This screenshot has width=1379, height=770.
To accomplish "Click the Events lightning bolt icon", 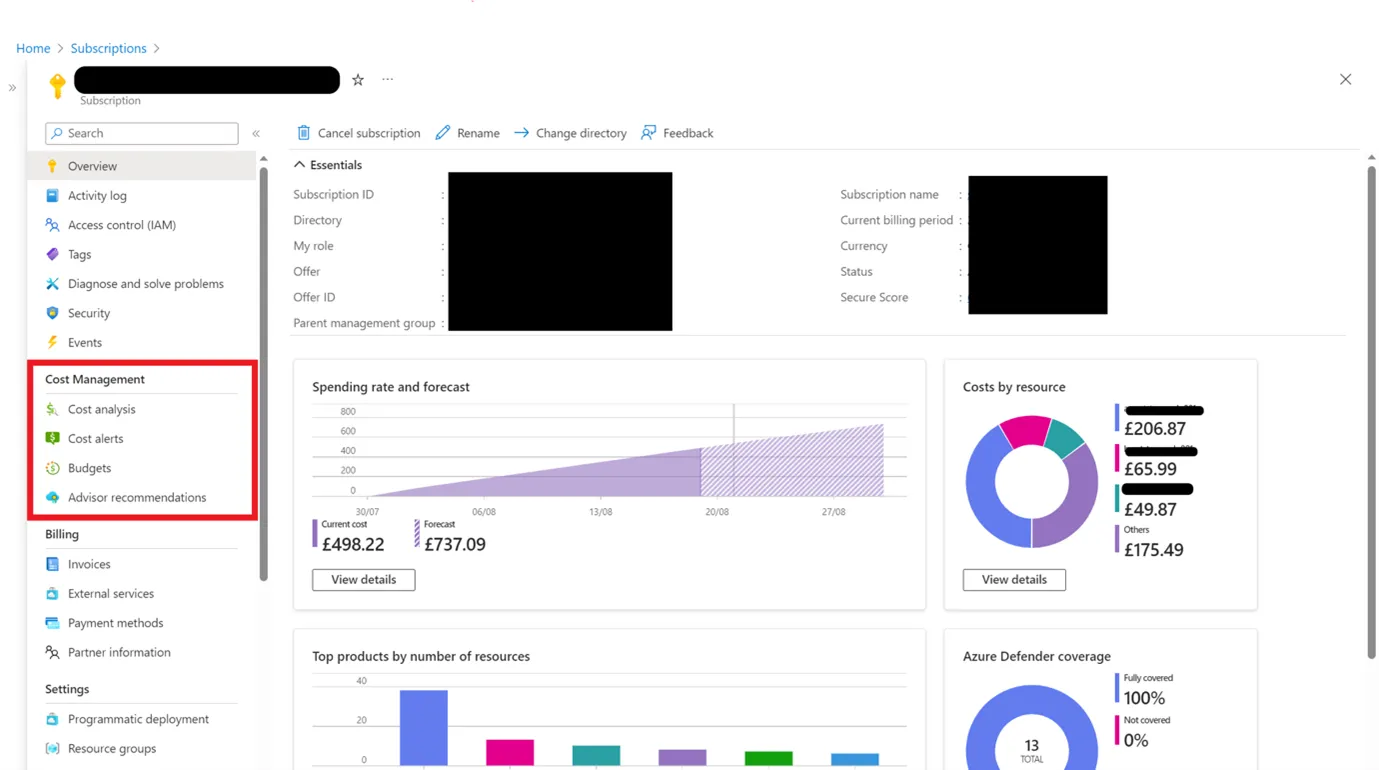I will pyautogui.click(x=52, y=342).
